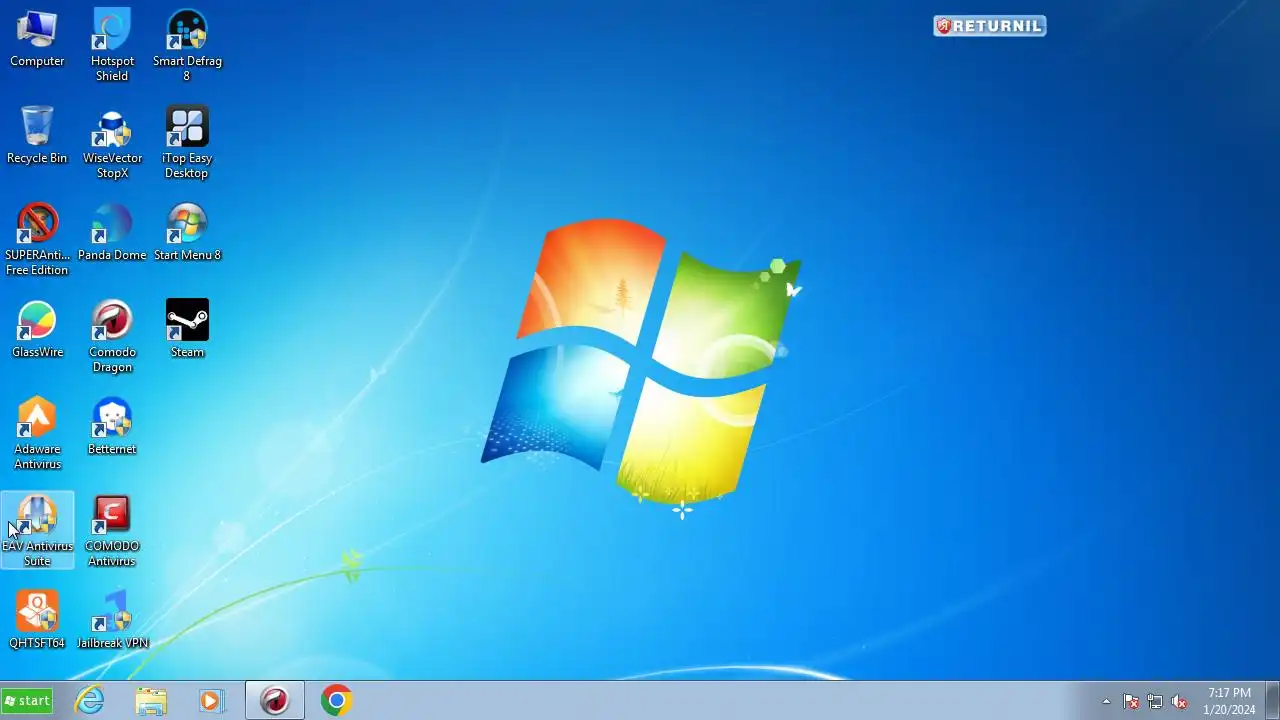Switch to Comodo Dragon taskbar button
The image size is (1280, 720).
pos(275,701)
